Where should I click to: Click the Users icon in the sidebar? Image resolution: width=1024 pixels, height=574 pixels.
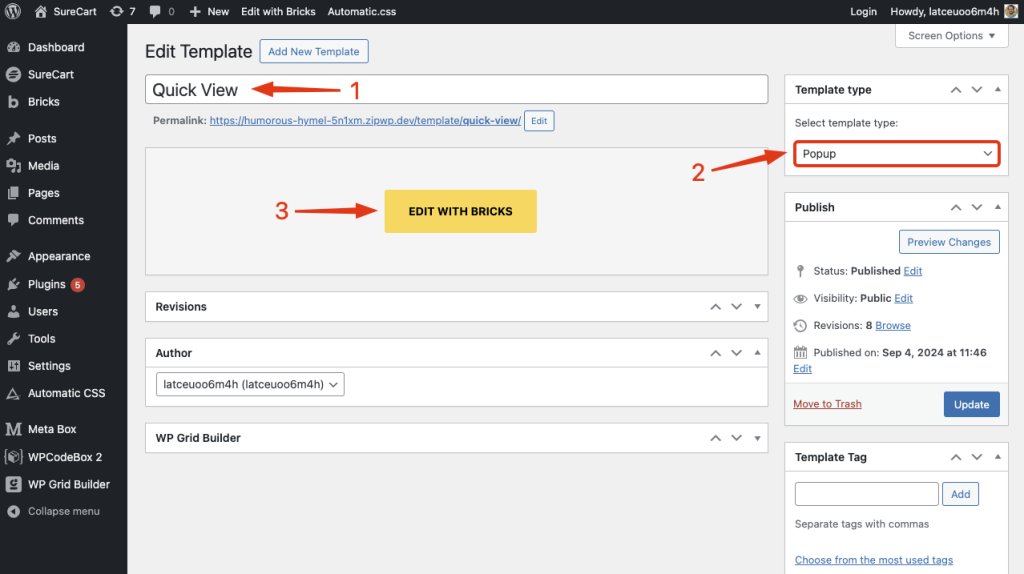(x=14, y=311)
